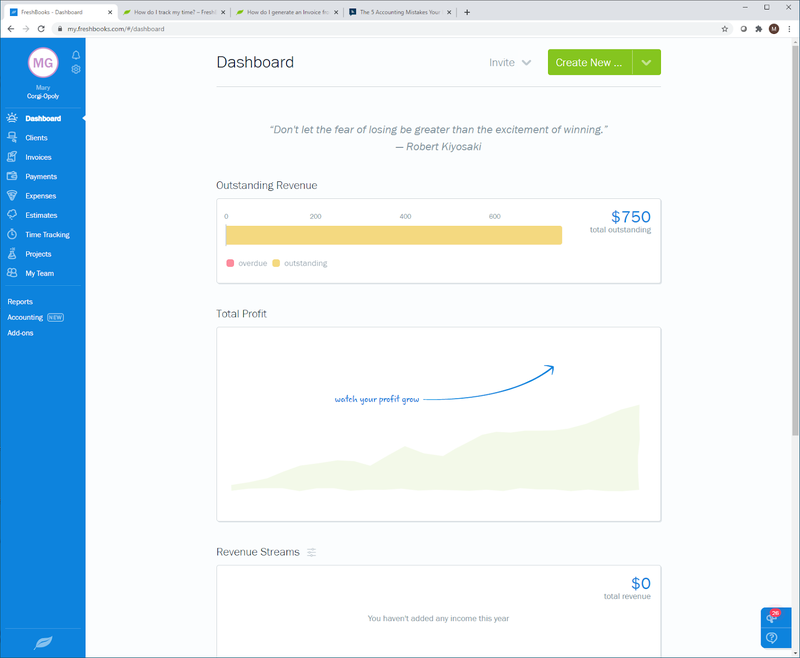Go to Dashboard in sidebar
The height and width of the screenshot is (658, 800).
pyautogui.click(x=43, y=118)
